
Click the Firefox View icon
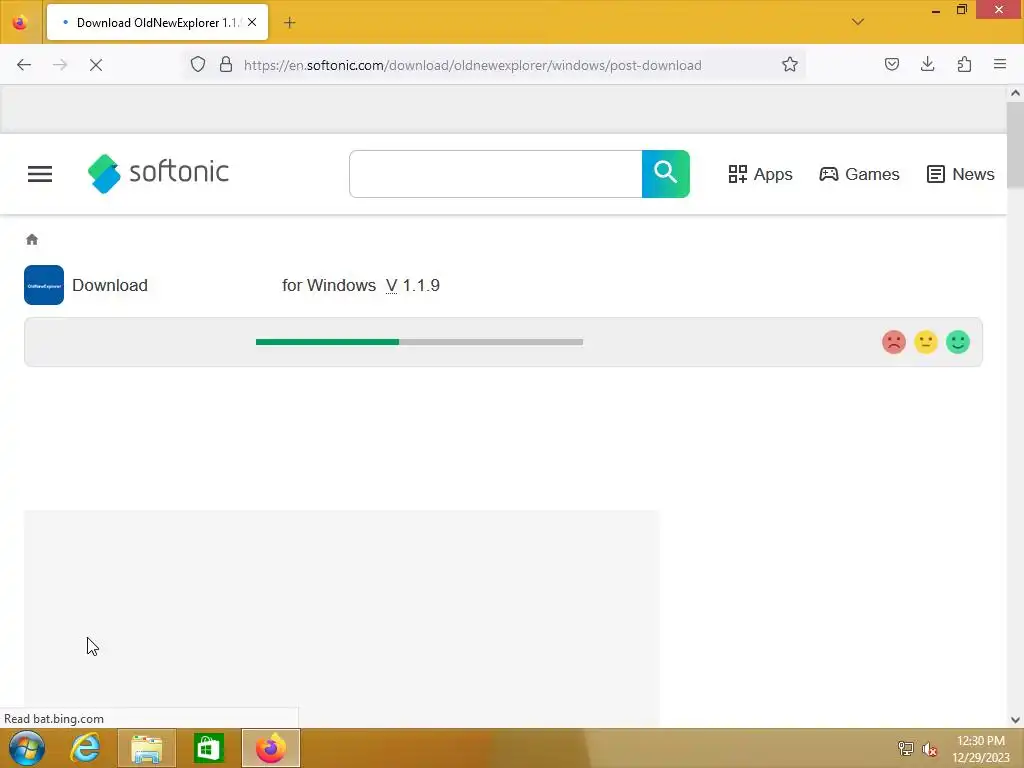click(20, 22)
